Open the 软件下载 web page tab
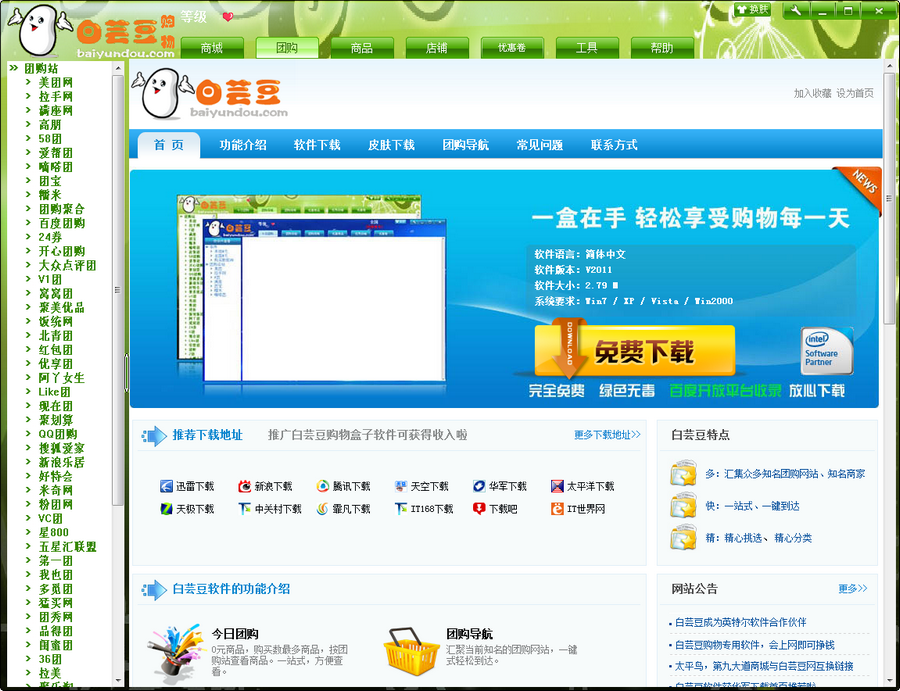900x691 pixels. (317, 145)
